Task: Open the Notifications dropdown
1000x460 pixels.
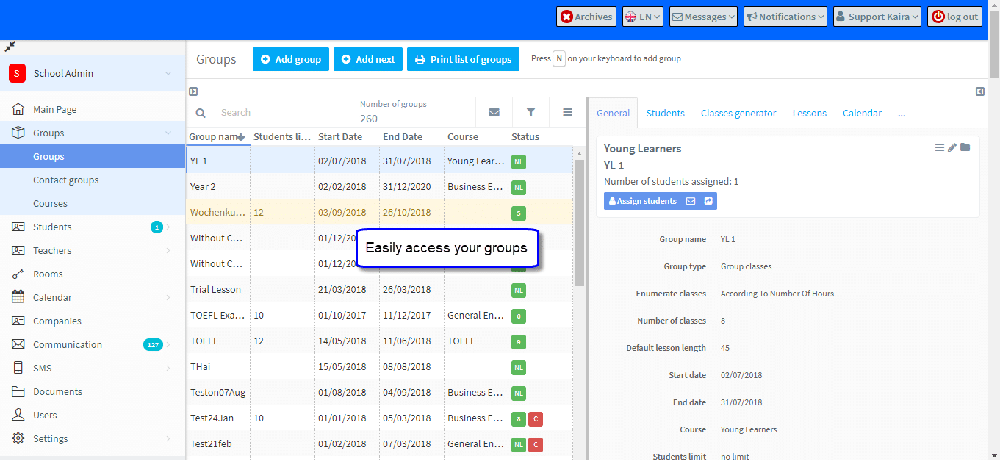Action: pos(785,17)
